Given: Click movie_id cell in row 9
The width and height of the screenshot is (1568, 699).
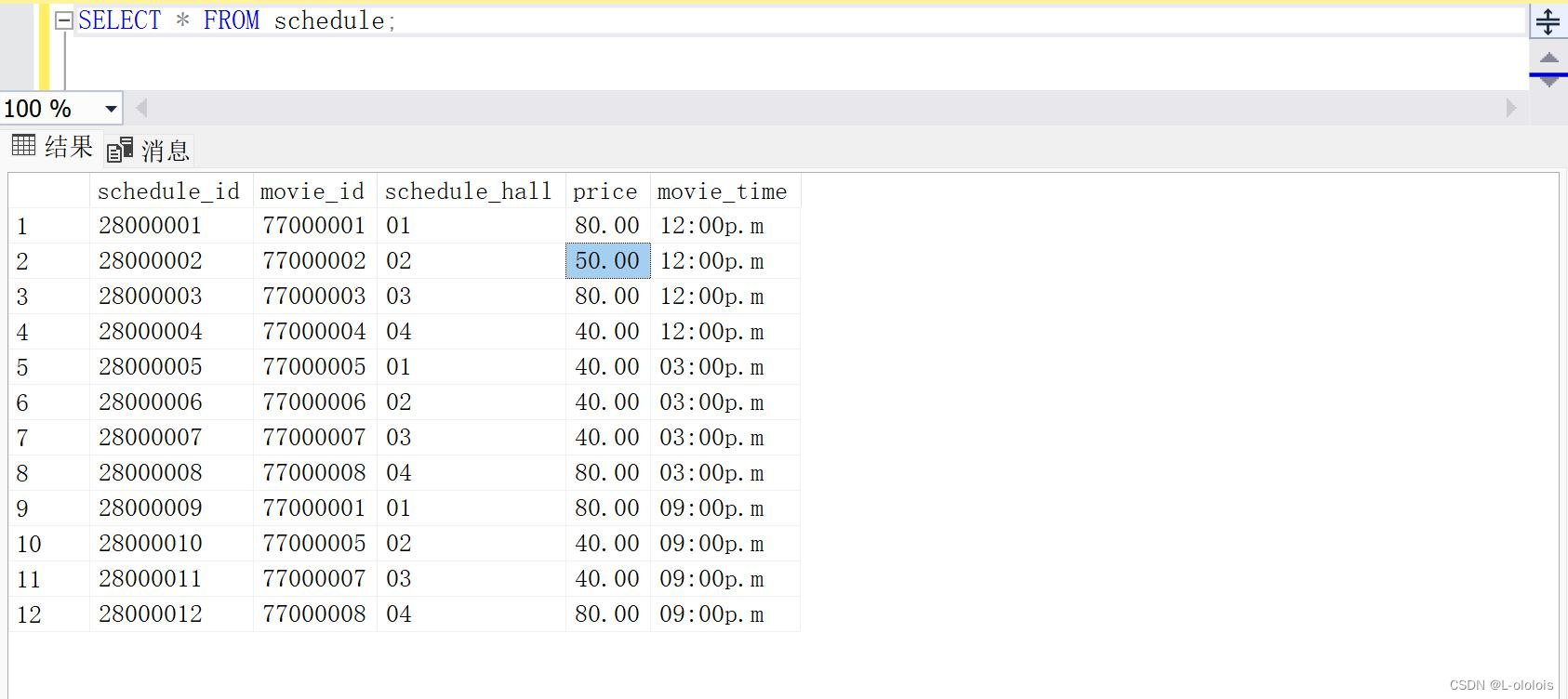Looking at the screenshot, I should (x=314, y=508).
